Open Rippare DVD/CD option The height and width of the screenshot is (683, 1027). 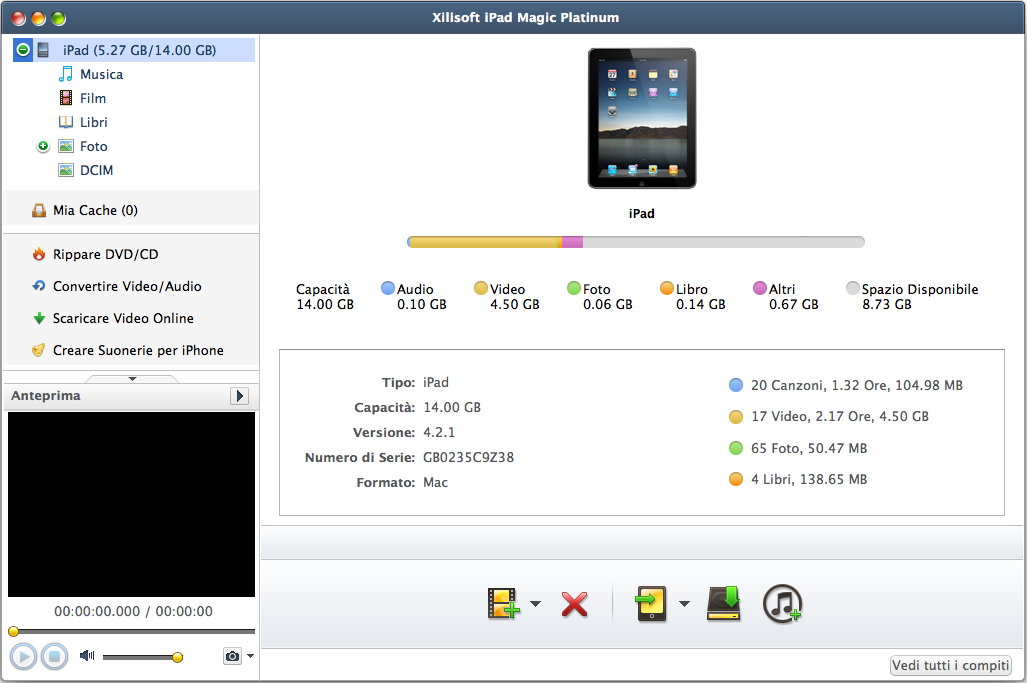[x=105, y=254]
